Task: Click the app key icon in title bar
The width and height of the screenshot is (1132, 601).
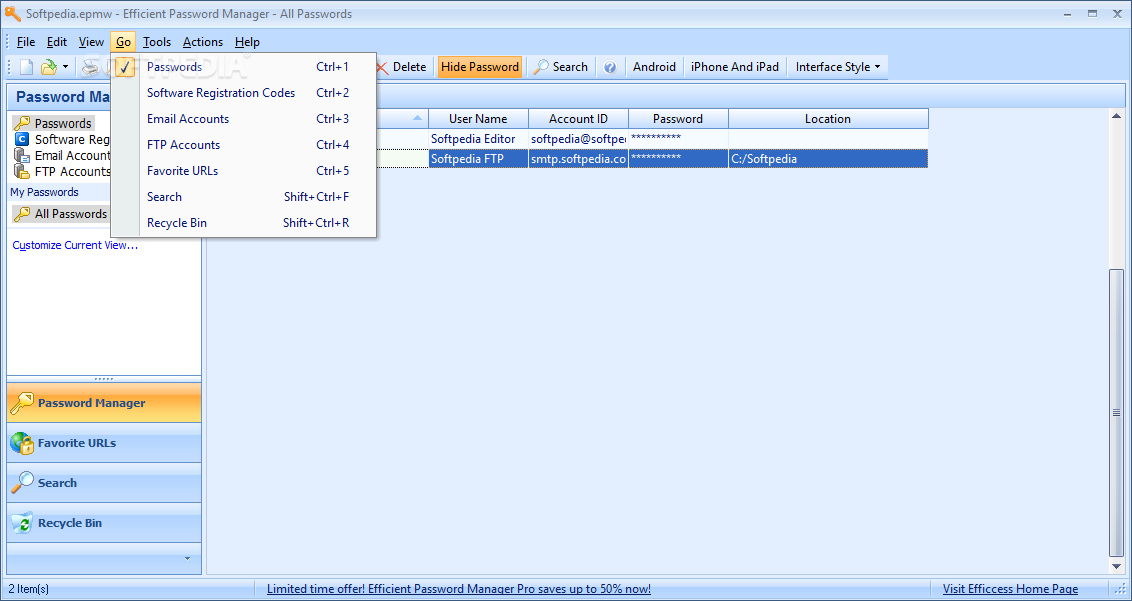Action: coord(12,13)
